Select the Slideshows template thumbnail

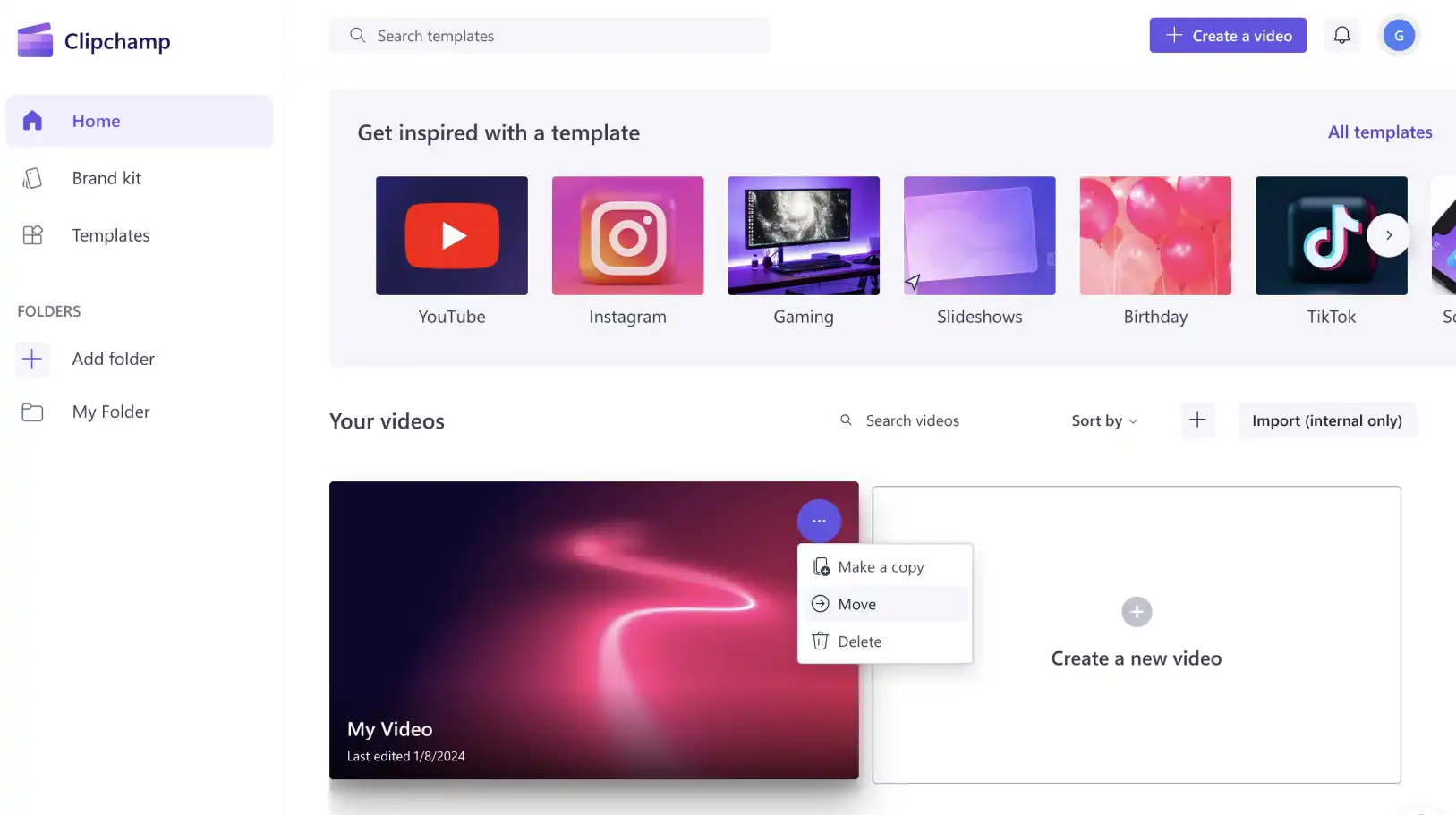tap(979, 235)
